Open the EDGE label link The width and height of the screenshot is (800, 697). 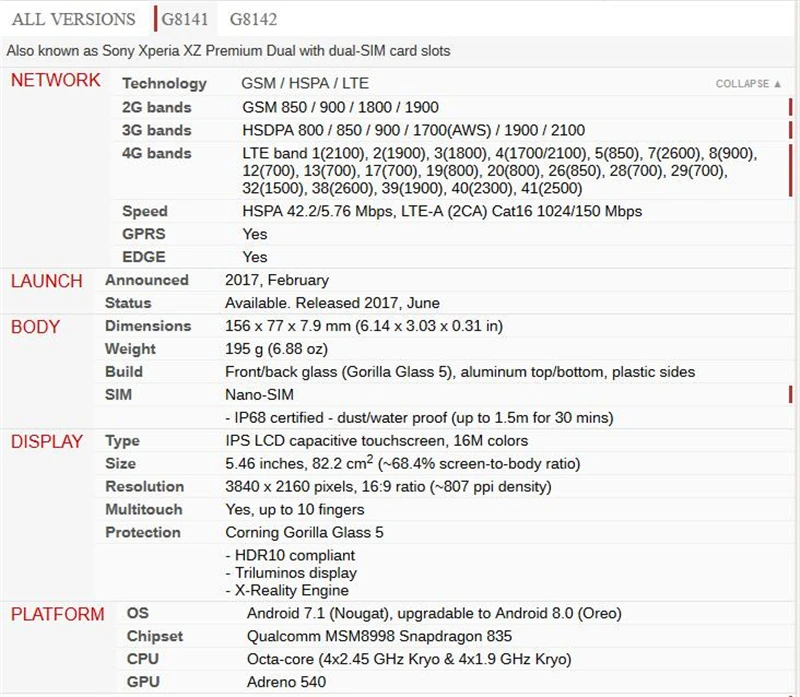(x=144, y=257)
